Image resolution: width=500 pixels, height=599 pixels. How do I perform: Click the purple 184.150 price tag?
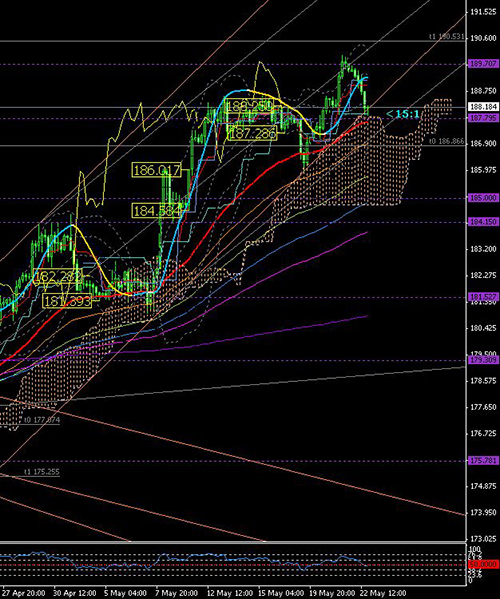483,222
